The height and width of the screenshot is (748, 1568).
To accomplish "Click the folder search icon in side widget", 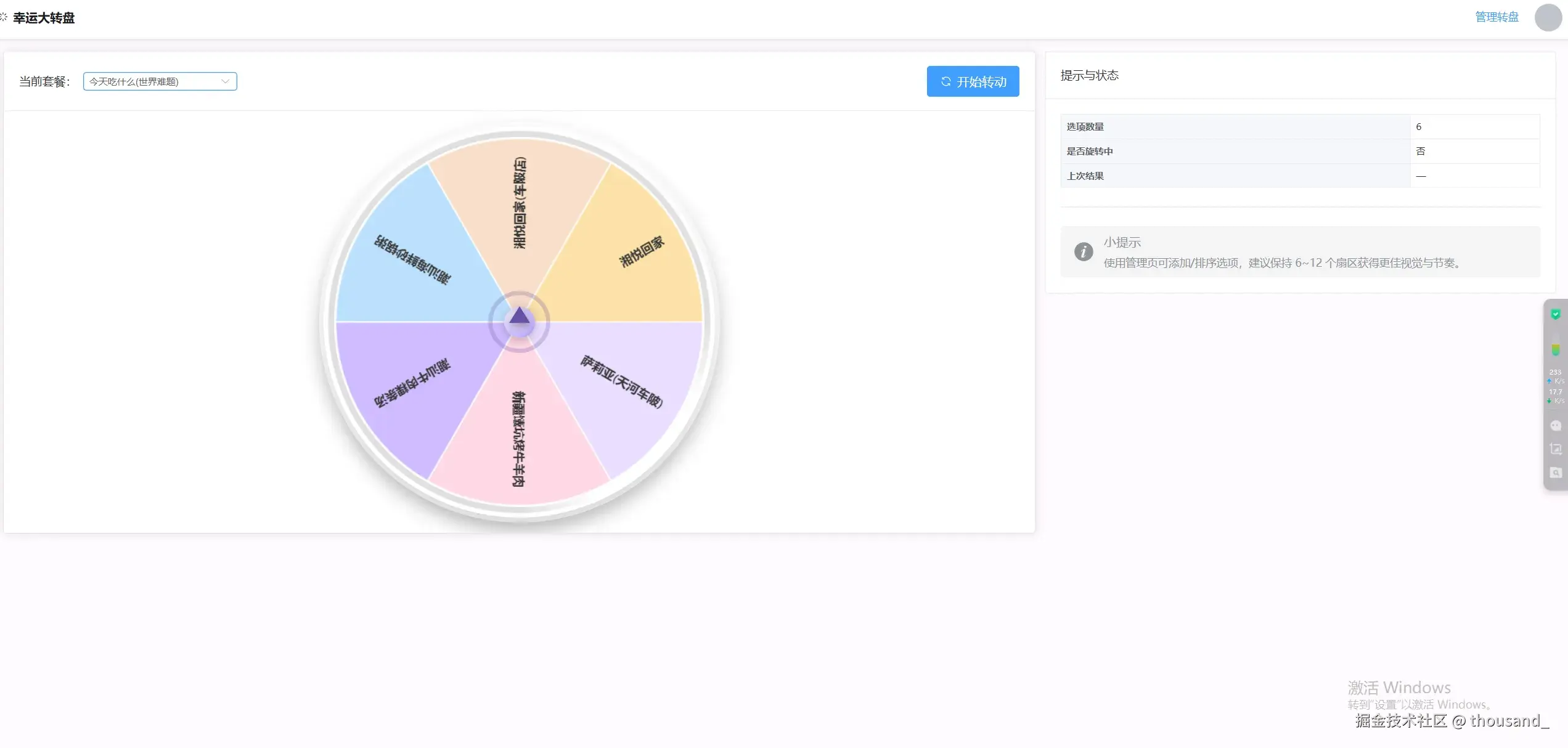I will (1555, 473).
